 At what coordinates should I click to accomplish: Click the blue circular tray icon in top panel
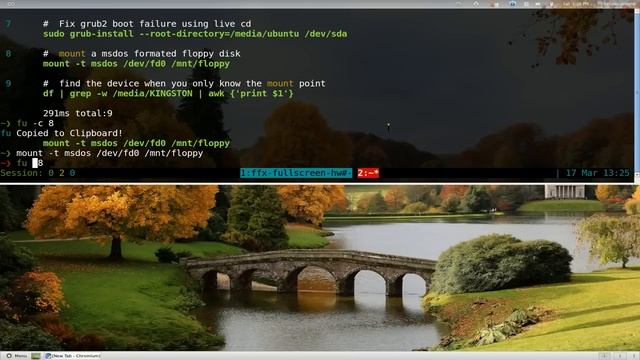point(513,4)
